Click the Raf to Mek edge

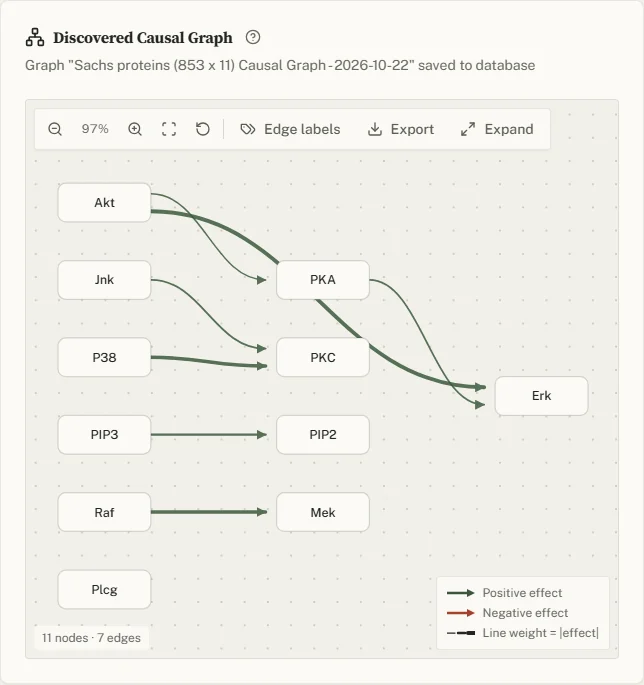[209, 512]
